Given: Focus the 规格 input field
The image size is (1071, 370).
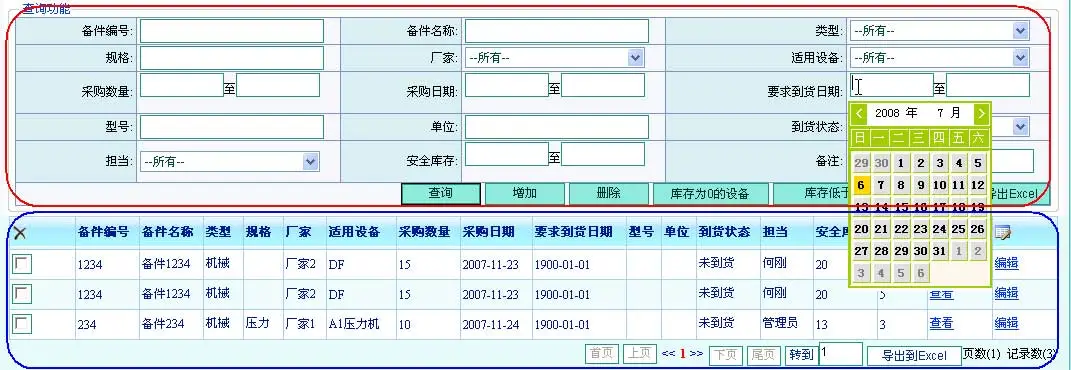Looking at the screenshot, I should 232,58.
